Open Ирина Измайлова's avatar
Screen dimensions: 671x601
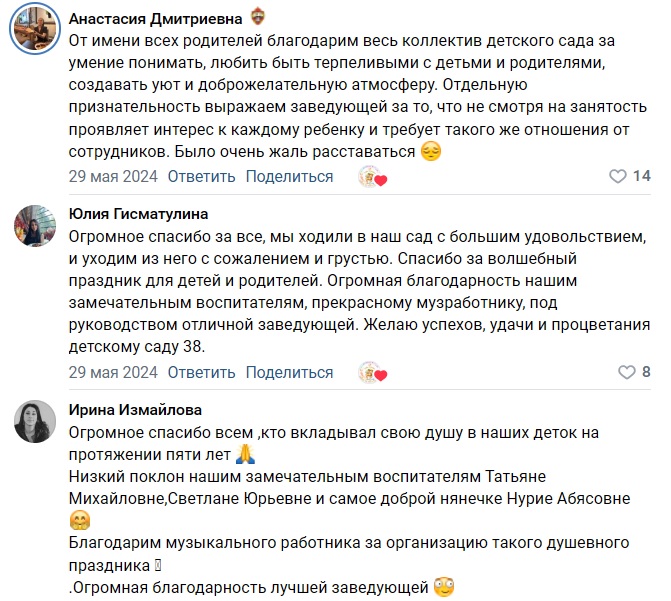click(34, 421)
